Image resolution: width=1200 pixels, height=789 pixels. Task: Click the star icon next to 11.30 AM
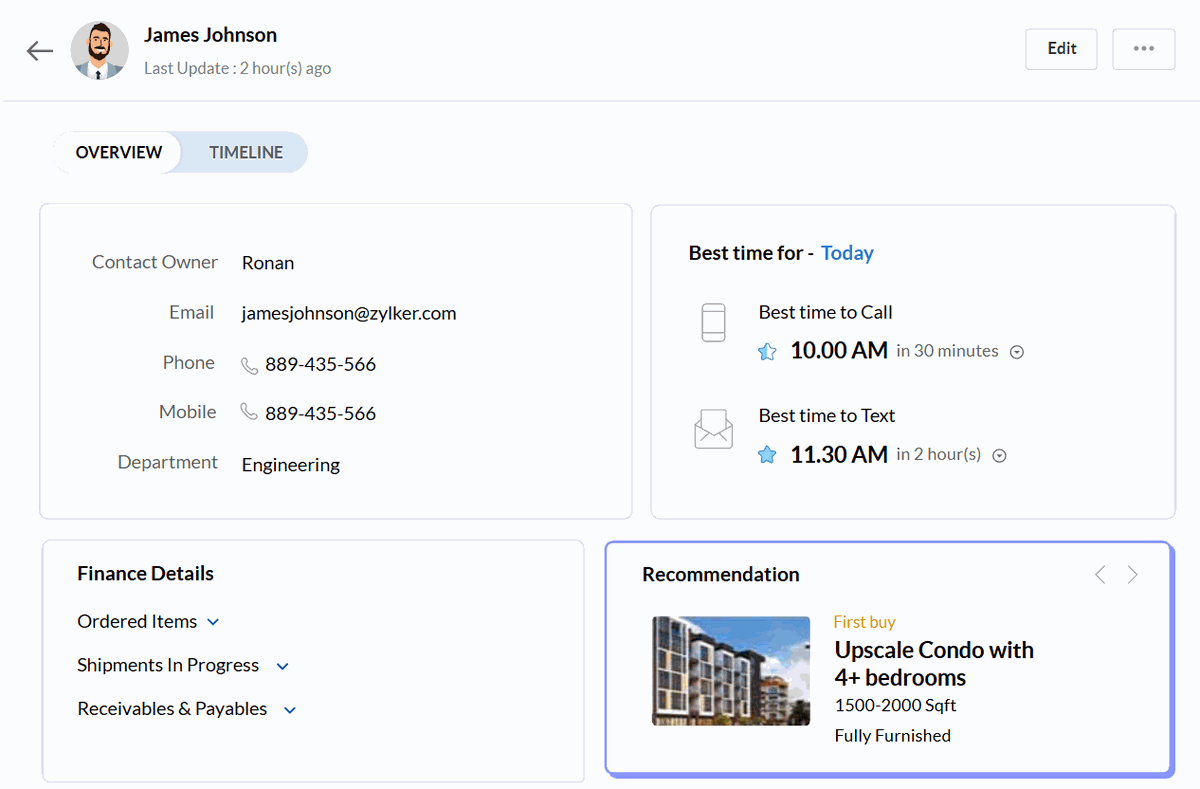[x=767, y=455]
